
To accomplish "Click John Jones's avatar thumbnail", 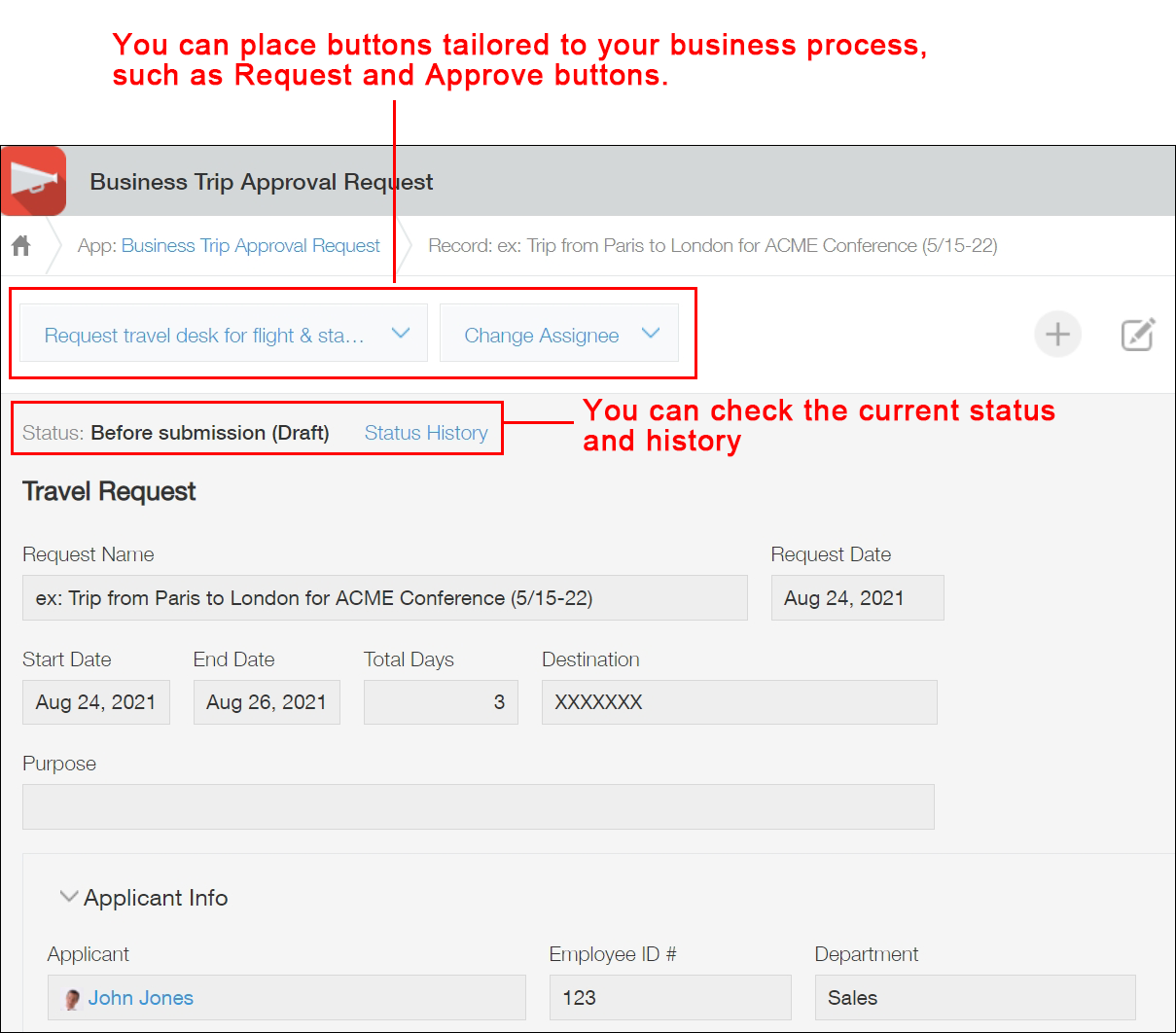I will coord(70,997).
